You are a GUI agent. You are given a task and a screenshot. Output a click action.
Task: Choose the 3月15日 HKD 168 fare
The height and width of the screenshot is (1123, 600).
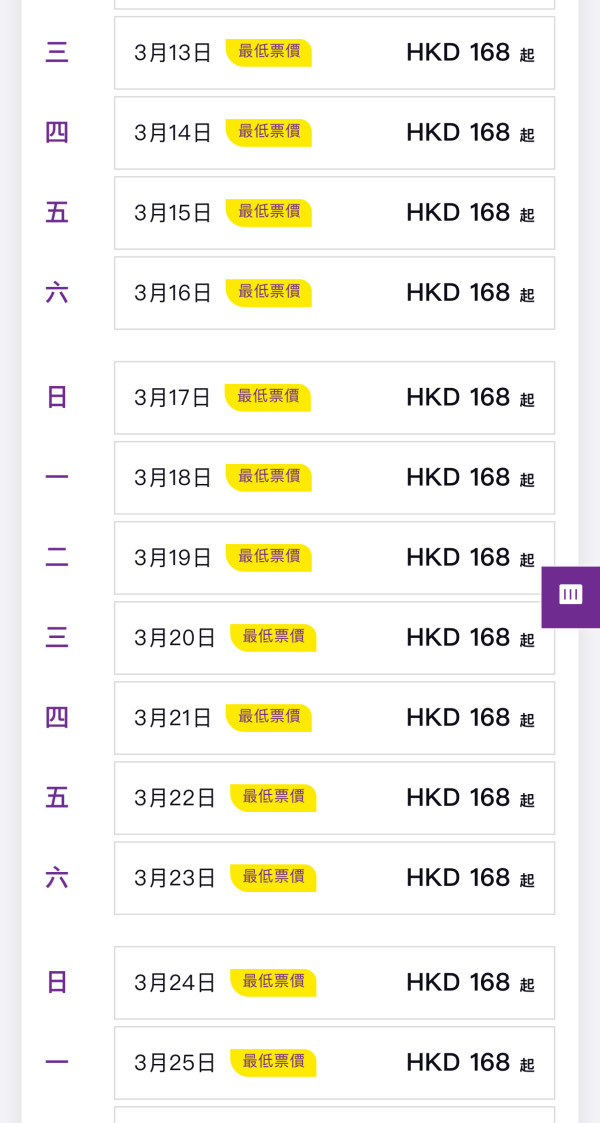click(x=334, y=213)
